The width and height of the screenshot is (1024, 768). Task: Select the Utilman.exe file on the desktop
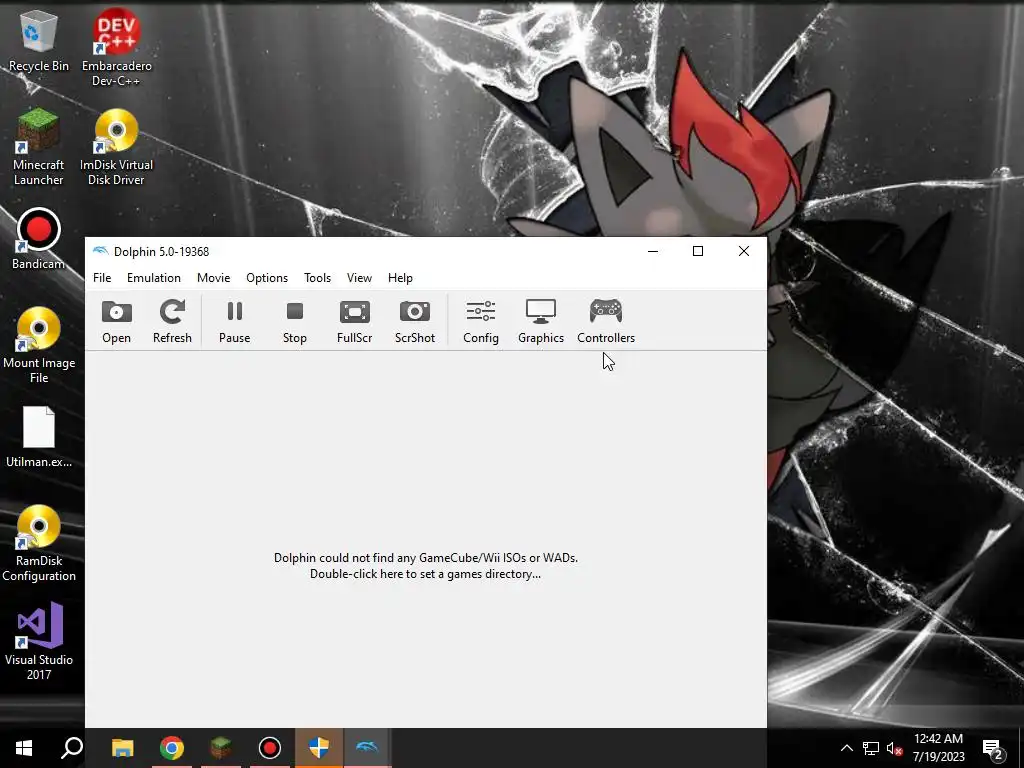coord(39,437)
